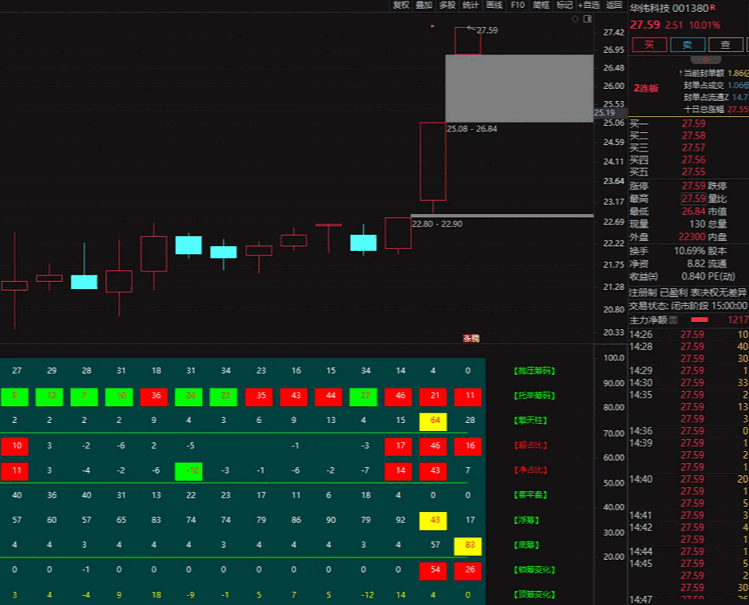The width and height of the screenshot is (749, 605).
Task: Click the 25.08 - 26.84 gap label
Action: click(x=472, y=129)
